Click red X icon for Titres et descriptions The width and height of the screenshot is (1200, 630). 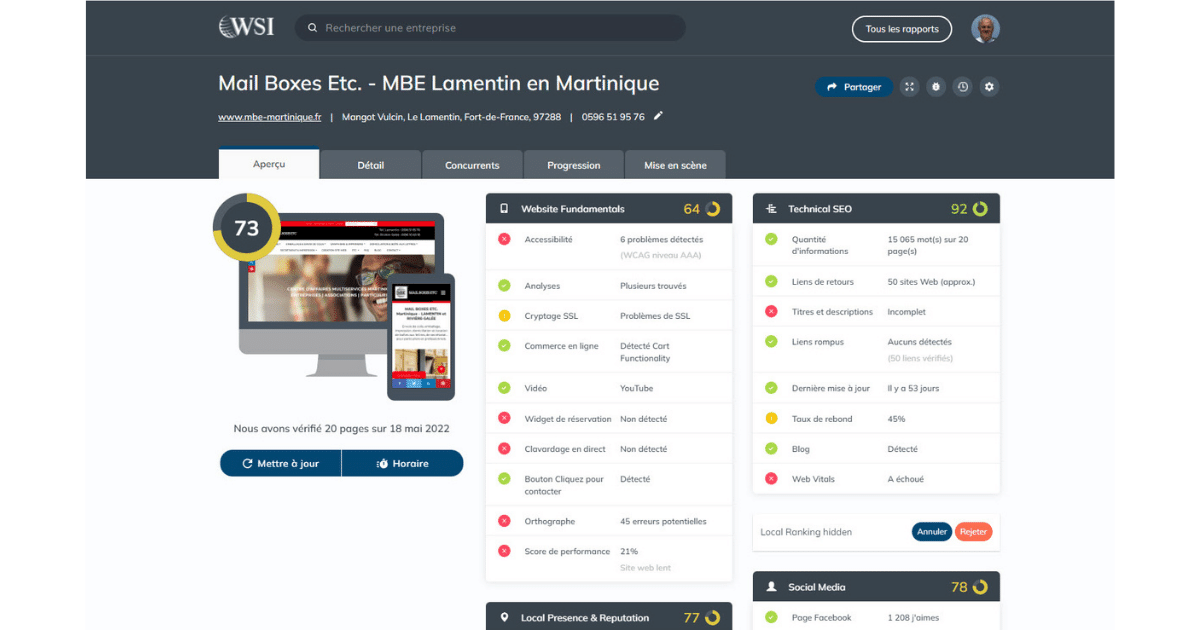[x=771, y=312]
